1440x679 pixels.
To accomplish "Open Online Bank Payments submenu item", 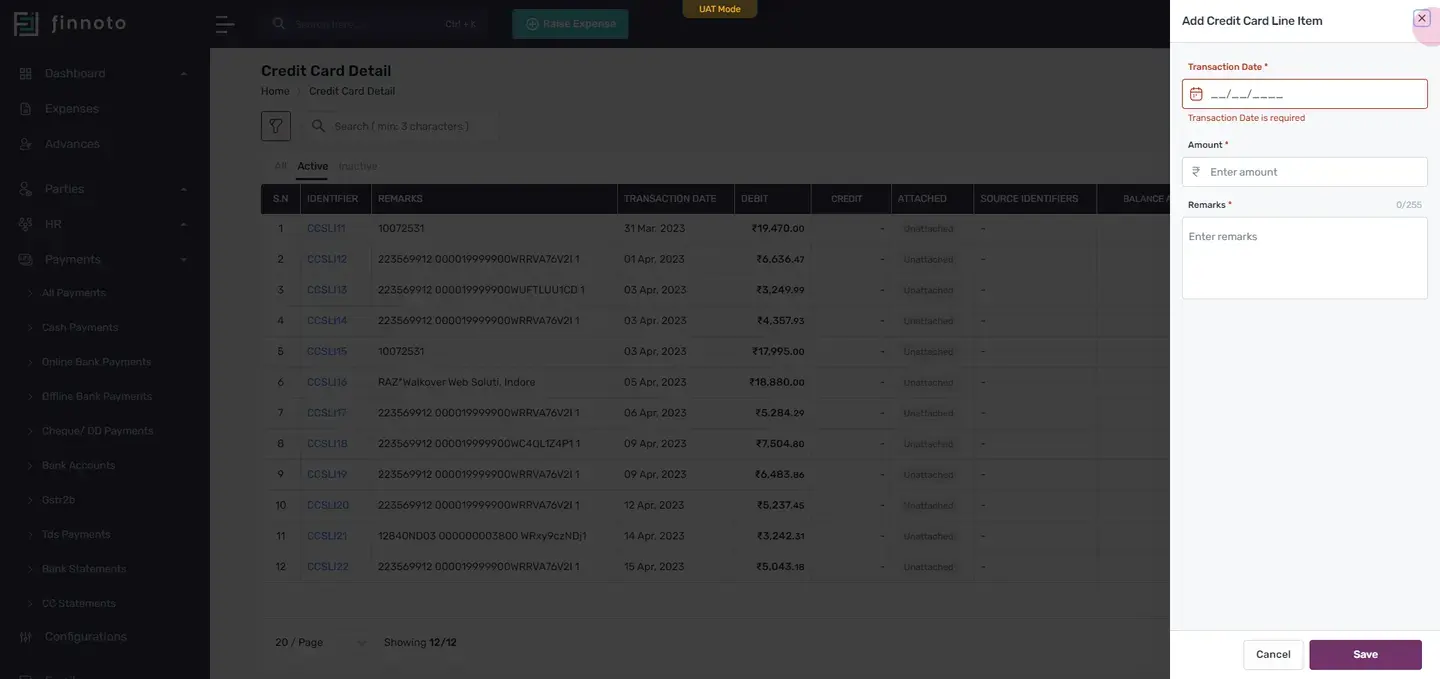I will click(96, 362).
